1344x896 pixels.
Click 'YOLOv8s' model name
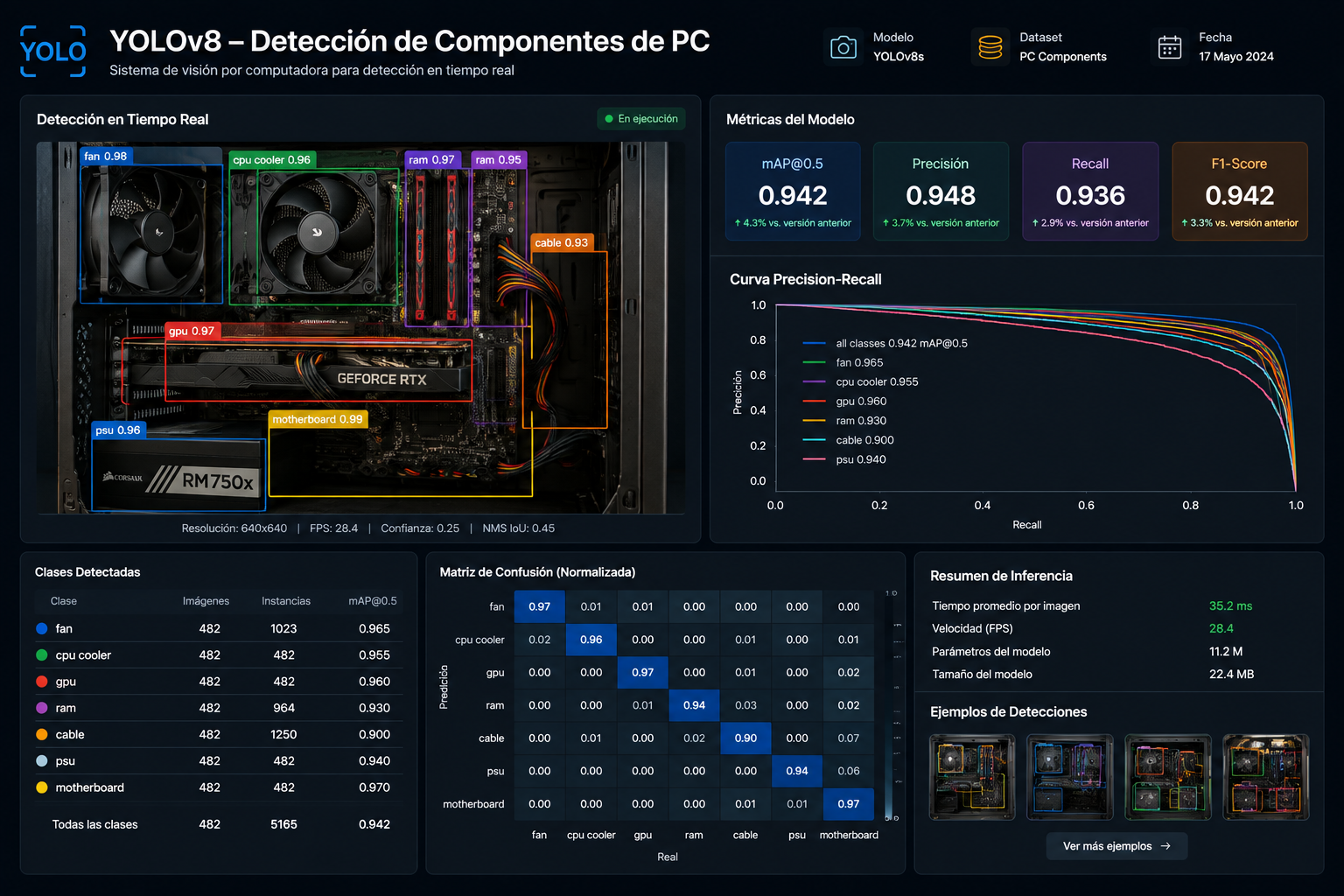(899, 57)
